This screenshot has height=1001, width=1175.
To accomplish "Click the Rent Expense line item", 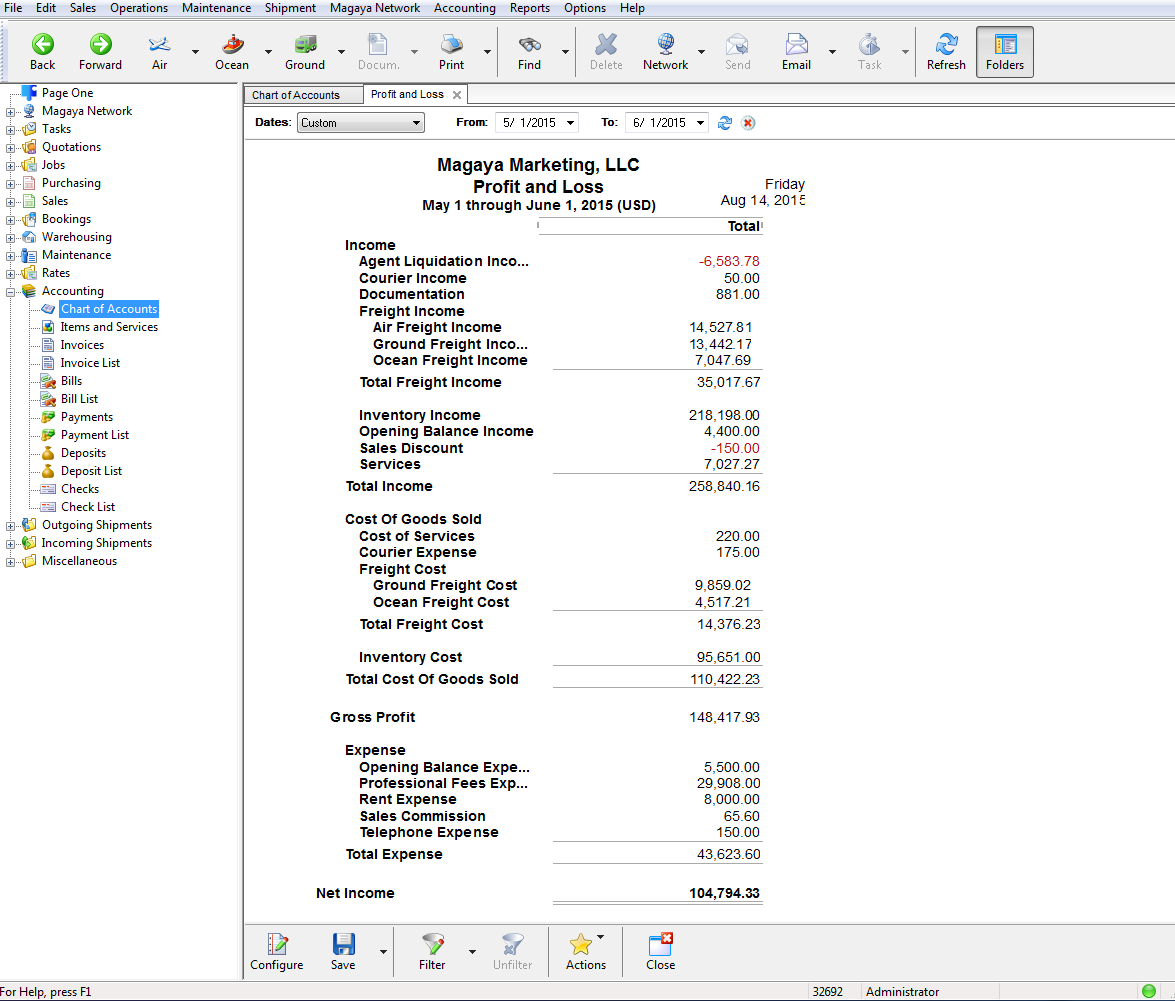I will pyautogui.click(x=559, y=799).
